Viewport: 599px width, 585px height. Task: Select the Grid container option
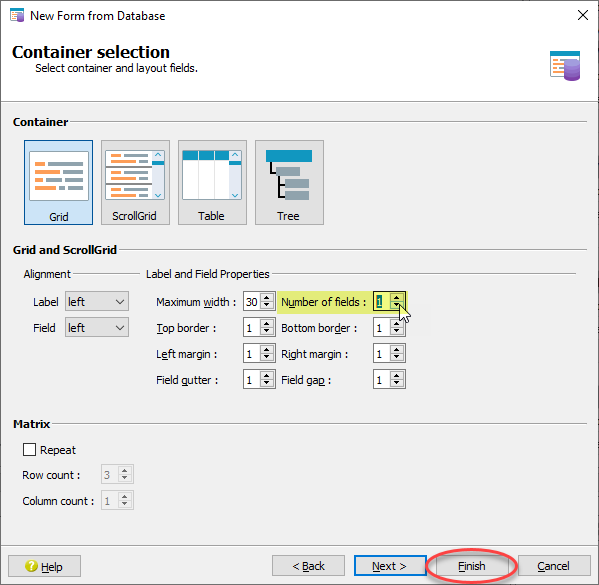[58, 182]
